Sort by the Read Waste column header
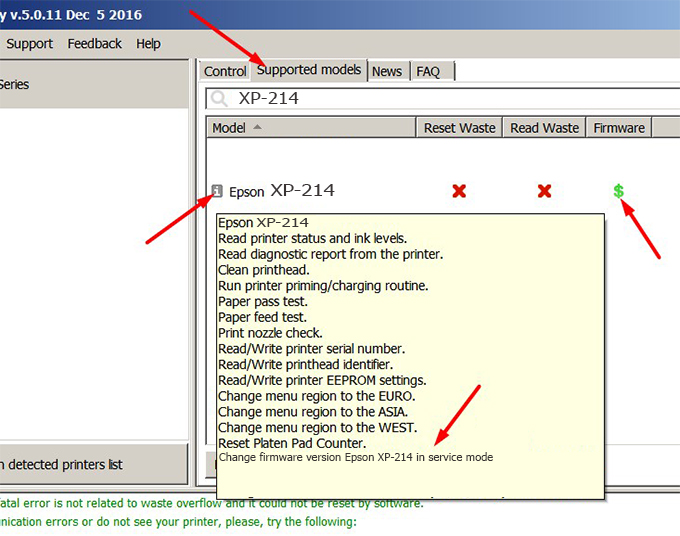 click(544, 128)
